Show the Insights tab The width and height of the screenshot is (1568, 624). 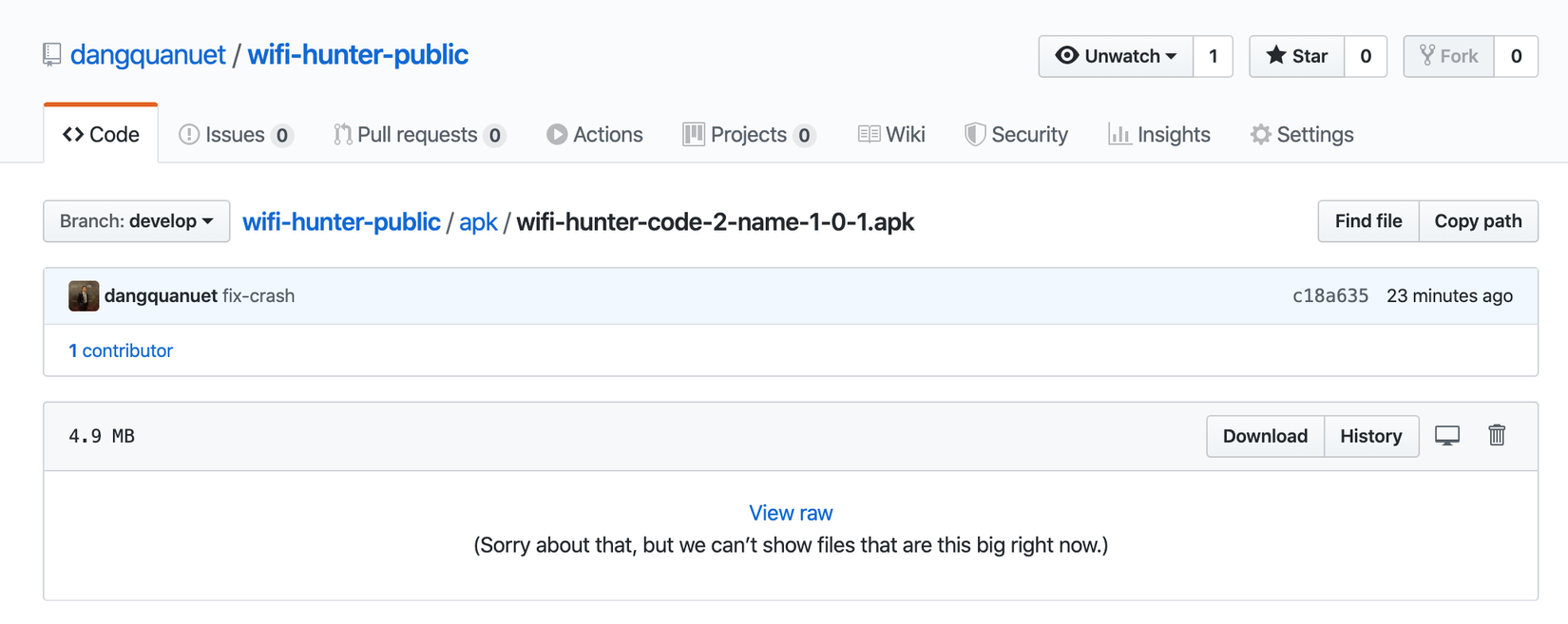1159,135
